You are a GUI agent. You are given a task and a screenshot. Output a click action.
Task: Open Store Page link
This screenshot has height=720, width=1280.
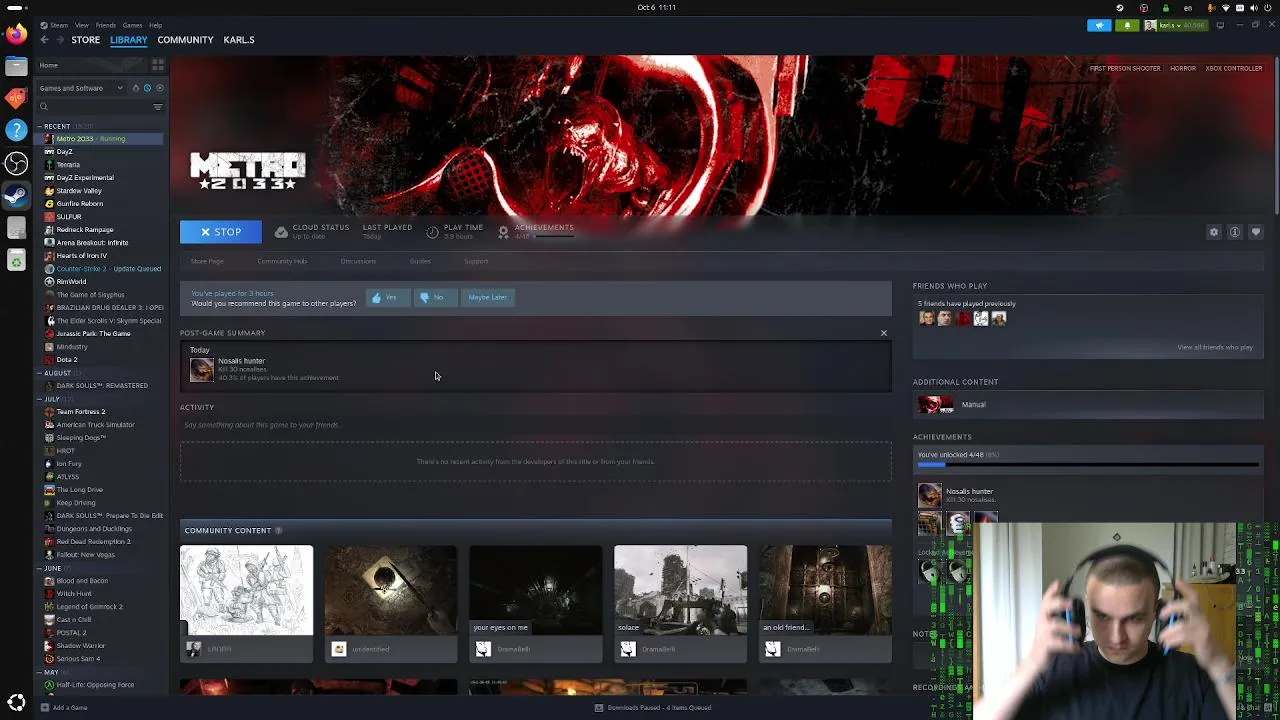207,262
